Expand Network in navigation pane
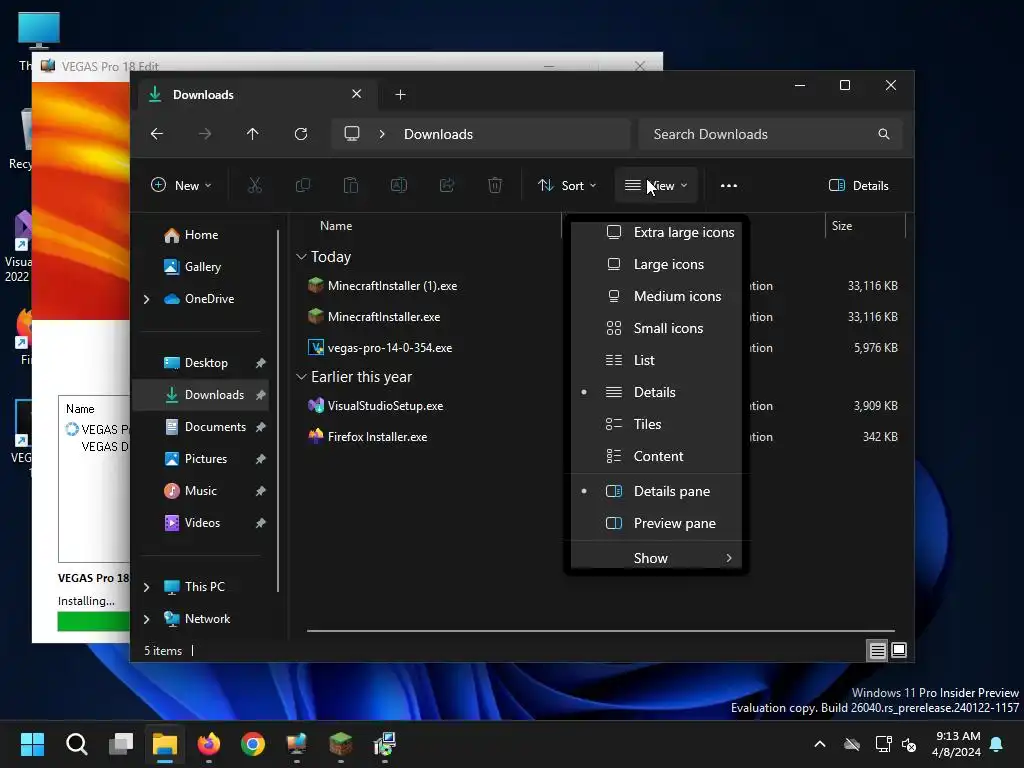Screen dimensions: 1024x768 click(146, 619)
